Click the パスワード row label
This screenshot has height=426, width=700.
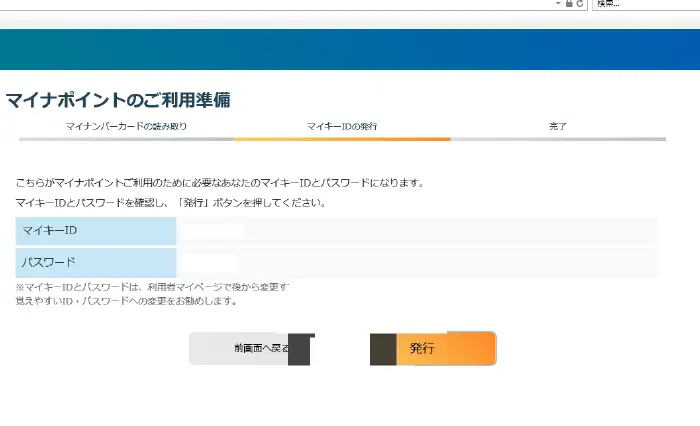coord(96,263)
